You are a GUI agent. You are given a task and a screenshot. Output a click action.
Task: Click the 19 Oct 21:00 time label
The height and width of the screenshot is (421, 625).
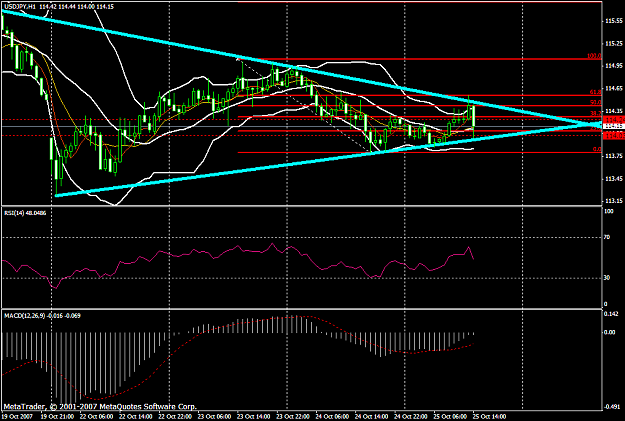tap(57, 417)
